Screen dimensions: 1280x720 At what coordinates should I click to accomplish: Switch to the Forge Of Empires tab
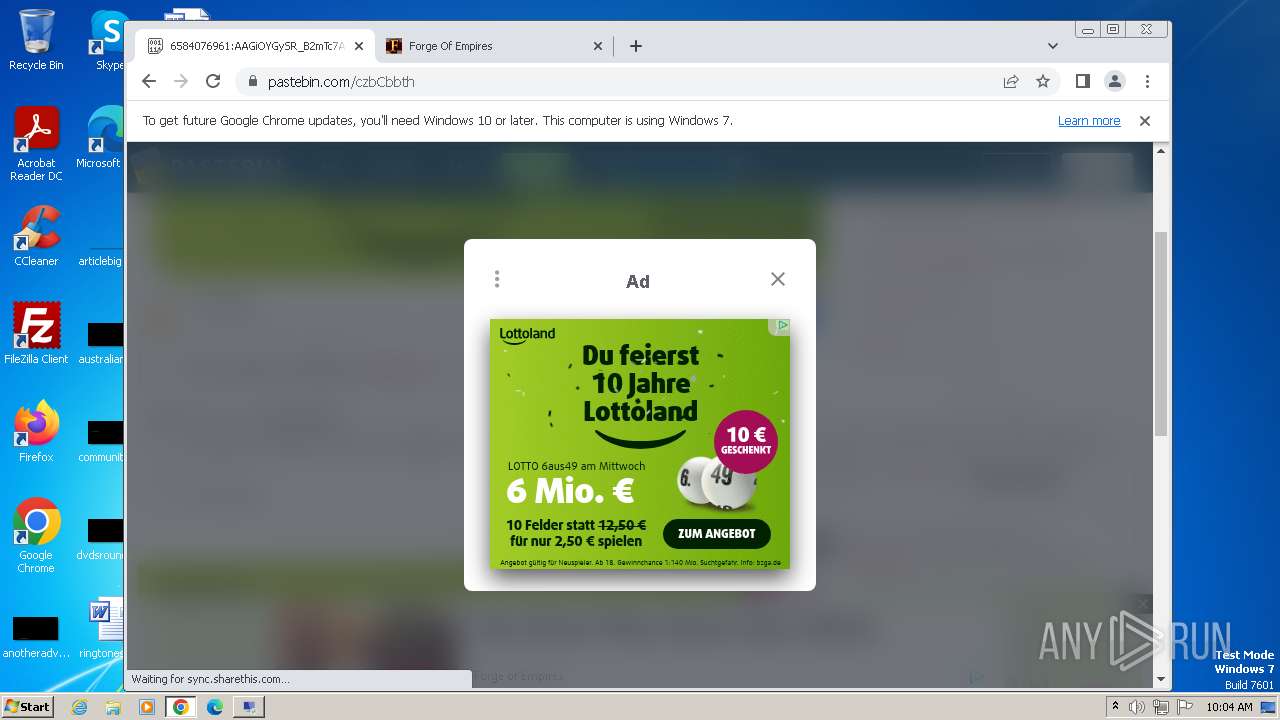[495, 46]
